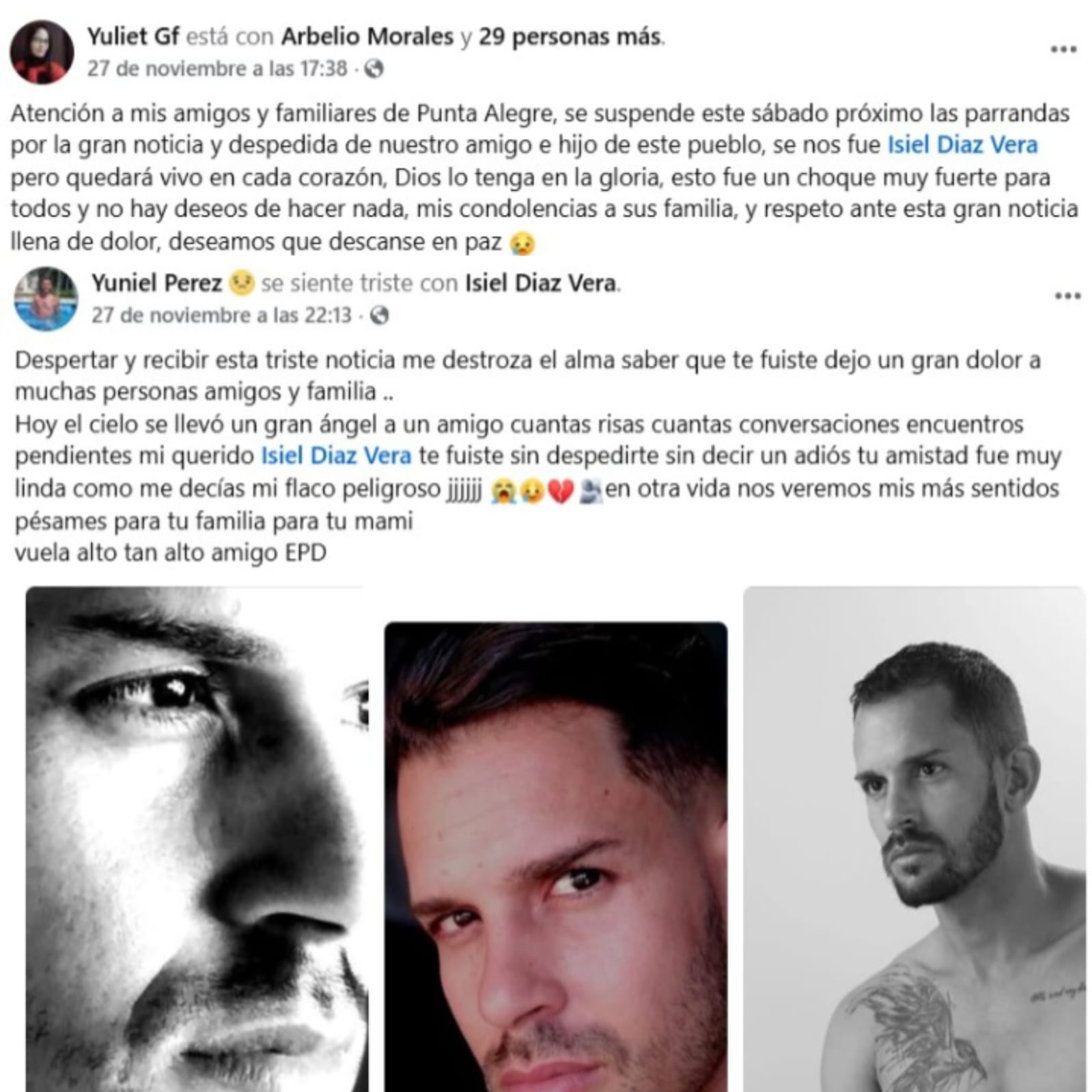Screen dimensions: 1092x1092
Task: Open Isiel Diaz Vera link in Yuliet's post
Action: (x=962, y=145)
